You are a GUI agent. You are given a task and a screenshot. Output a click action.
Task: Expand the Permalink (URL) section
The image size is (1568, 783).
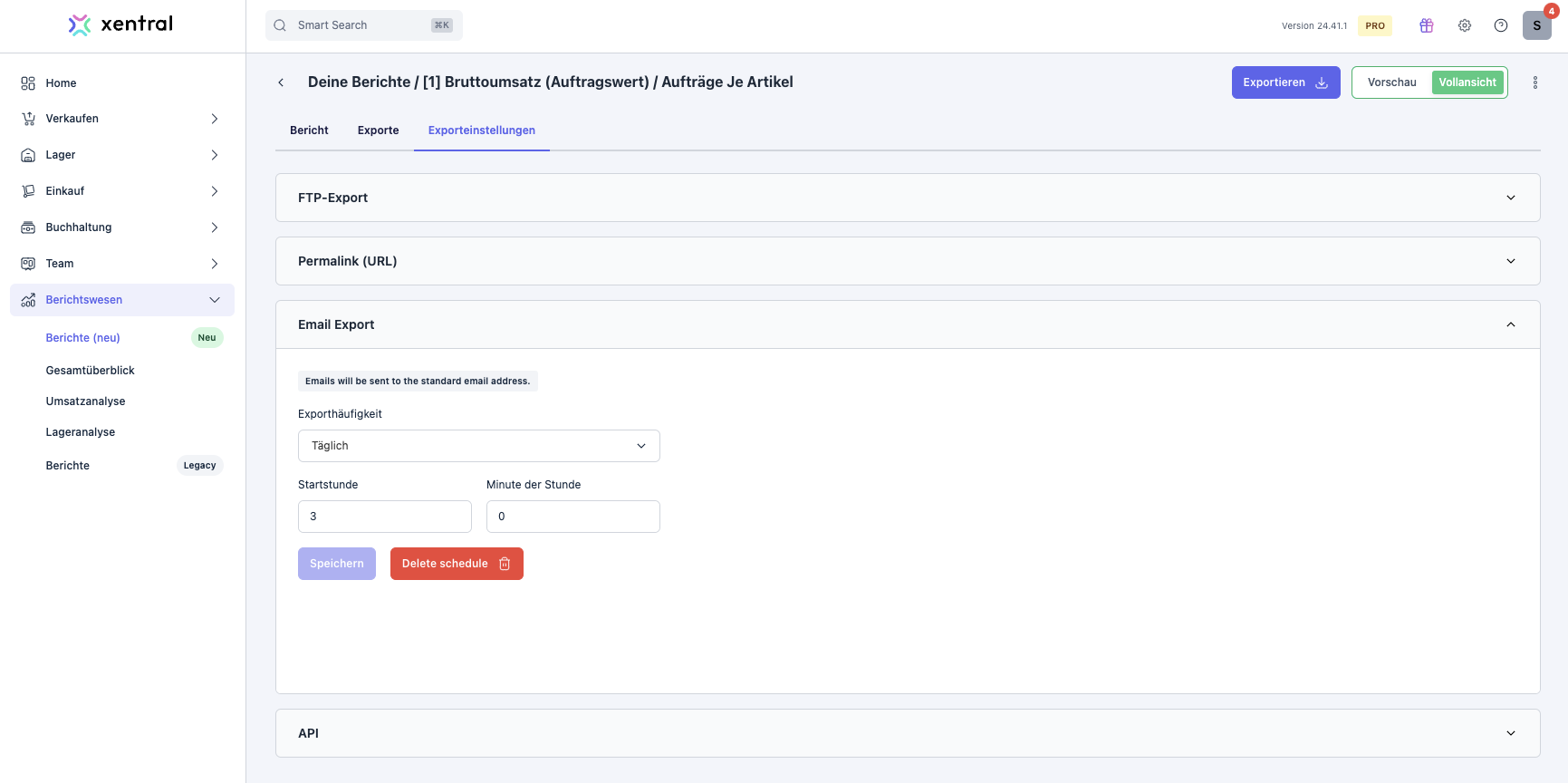point(907,261)
